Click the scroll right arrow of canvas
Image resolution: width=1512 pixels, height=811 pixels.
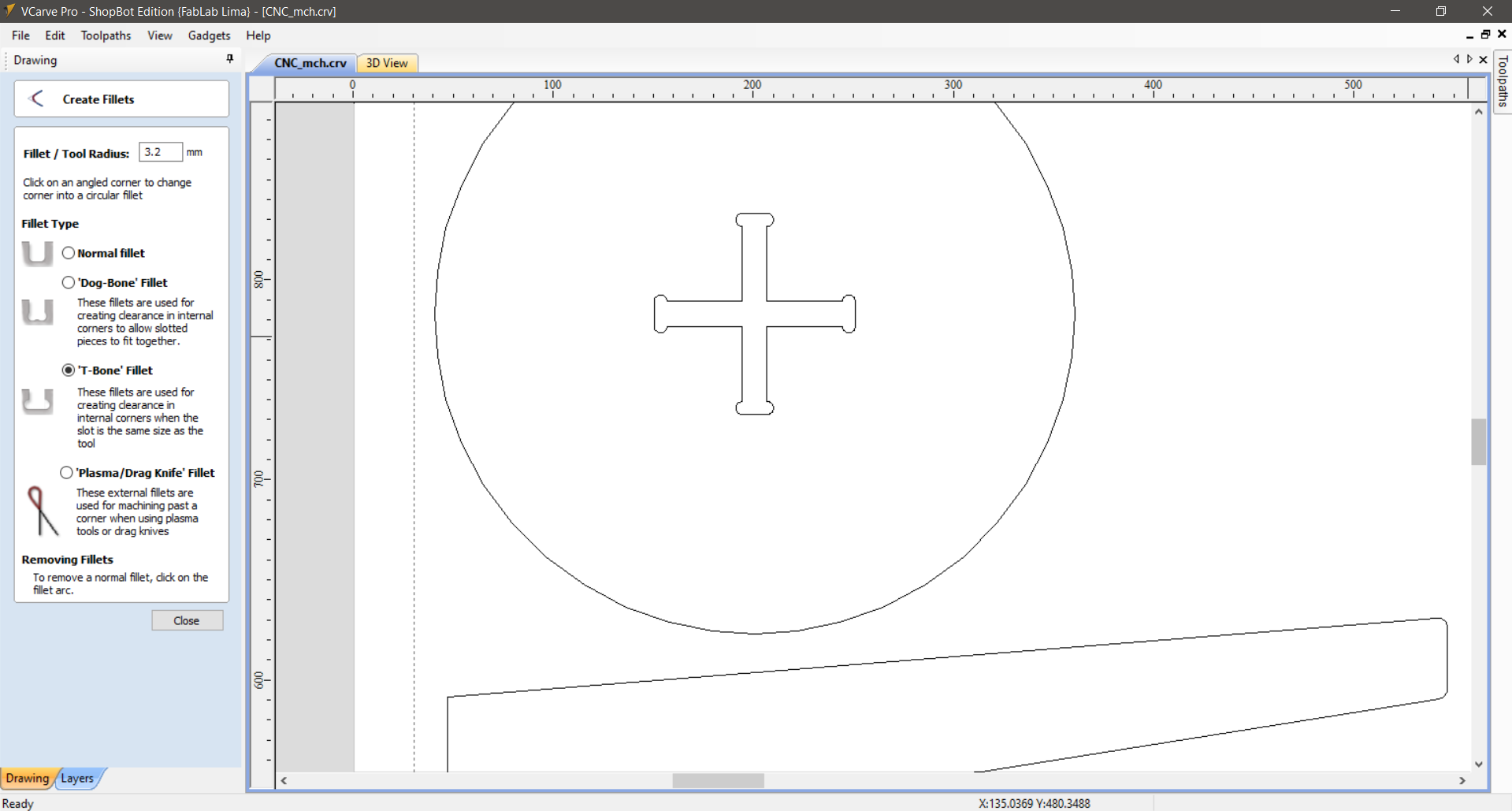tap(1462, 780)
